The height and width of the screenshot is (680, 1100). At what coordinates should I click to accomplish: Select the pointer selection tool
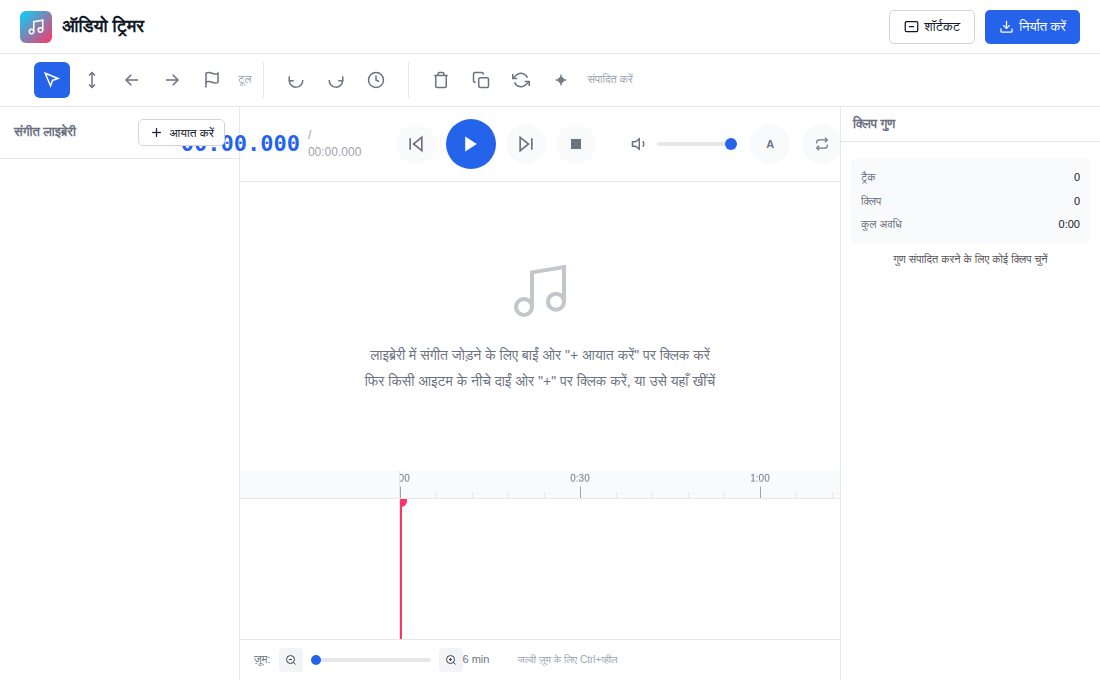52,80
